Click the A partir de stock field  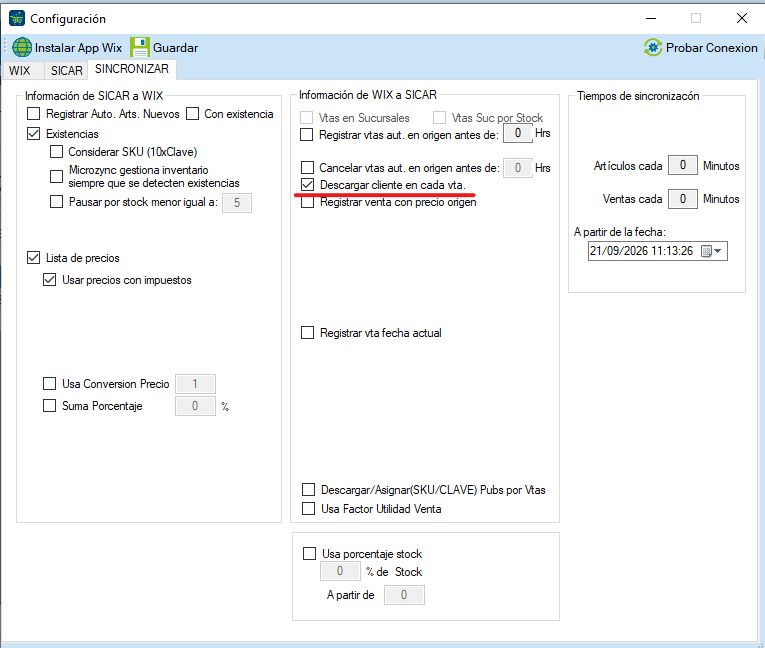[404, 595]
